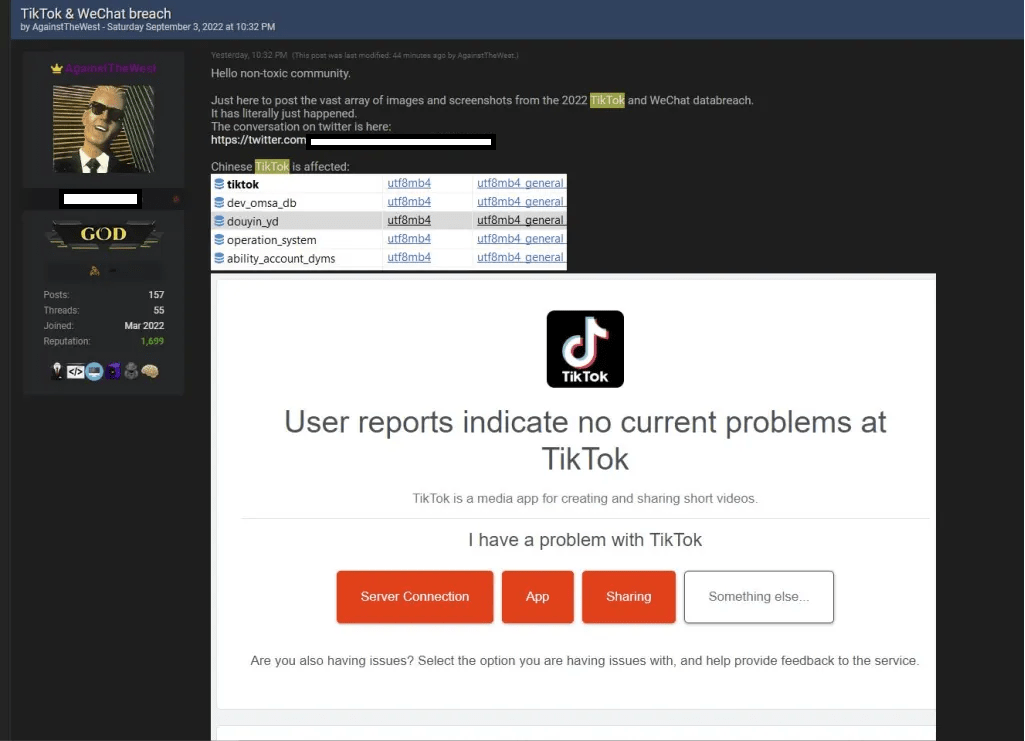Click the TikTok logo in the status report
The width and height of the screenshot is (1025, 741).
(584, 348)
